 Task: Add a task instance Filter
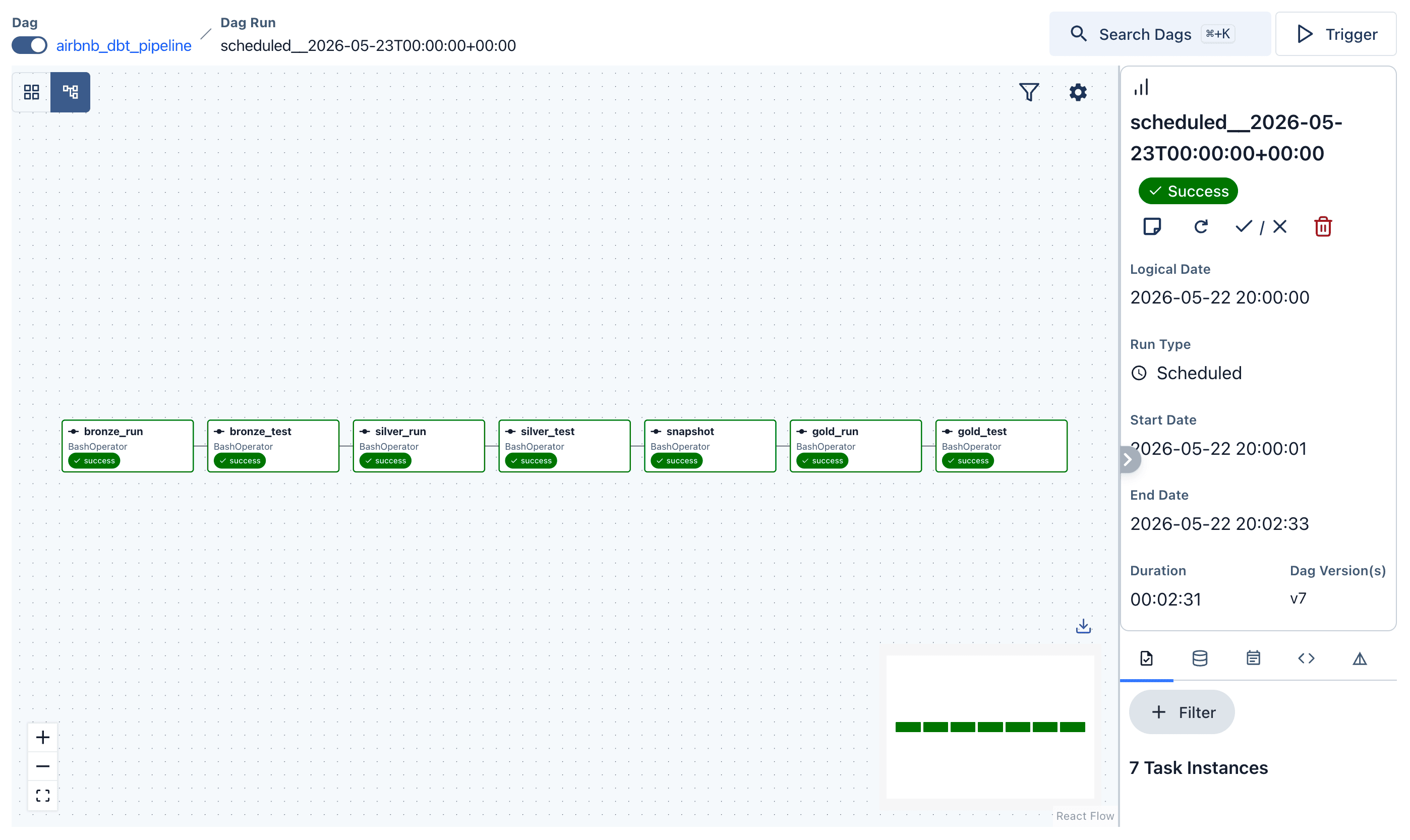(1183, 712)
